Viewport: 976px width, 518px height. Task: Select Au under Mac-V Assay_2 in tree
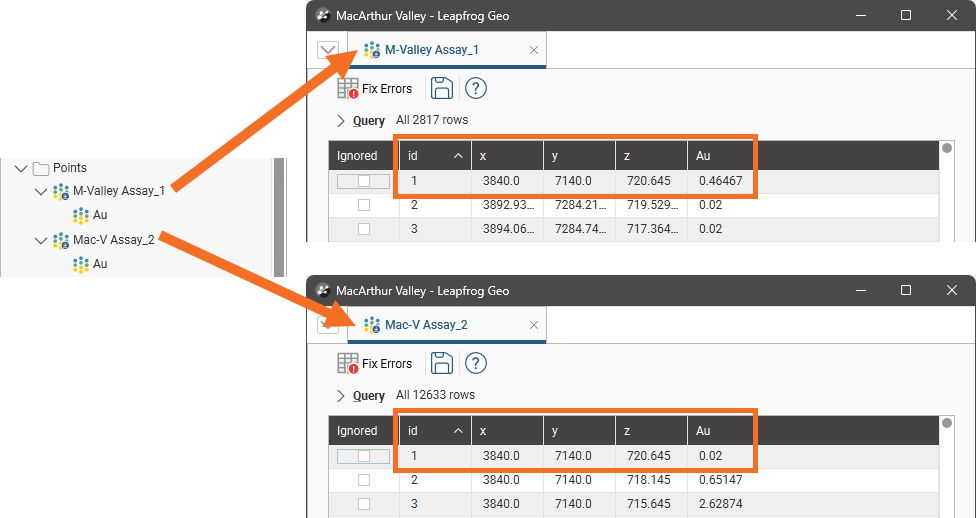(x=100, y=263)
